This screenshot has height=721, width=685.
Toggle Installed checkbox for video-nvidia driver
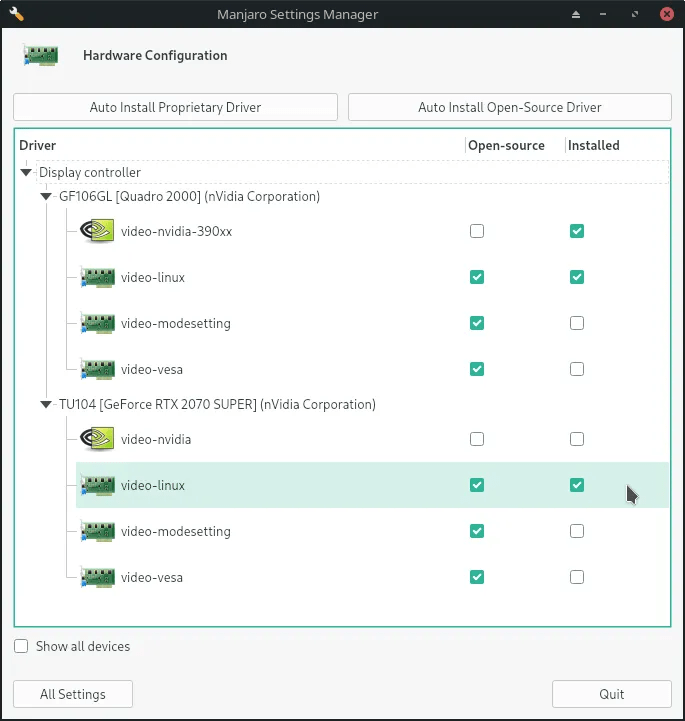(x=577, y=439)
